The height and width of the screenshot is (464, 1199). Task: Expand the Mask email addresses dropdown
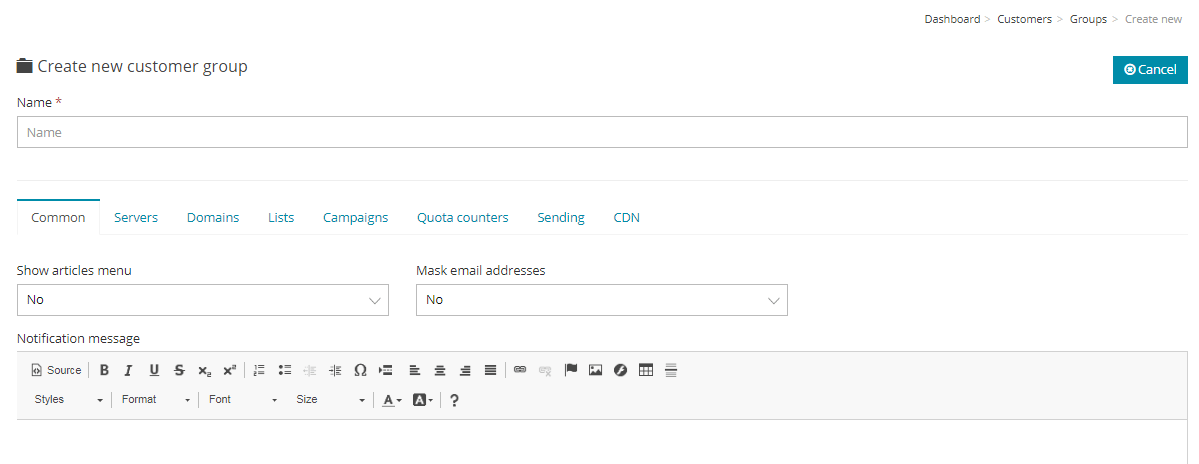click(x=601, y=300)
